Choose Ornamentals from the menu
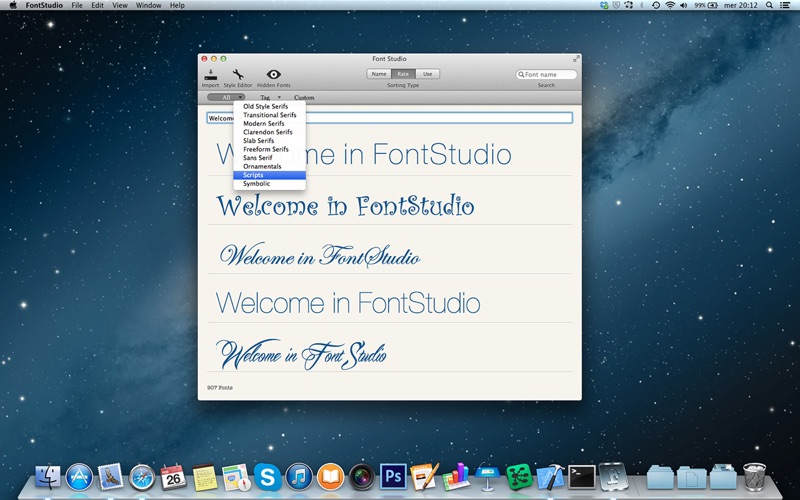 [269, 166]
